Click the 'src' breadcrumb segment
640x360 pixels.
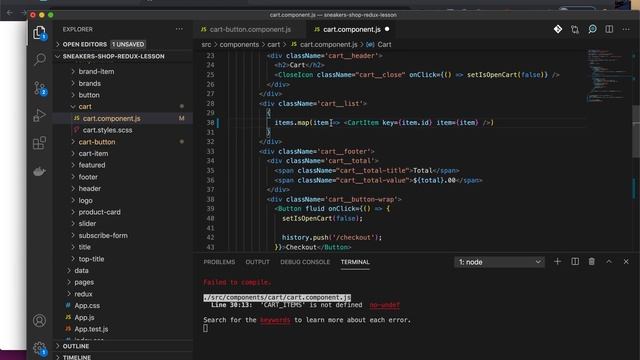[206, 44]
